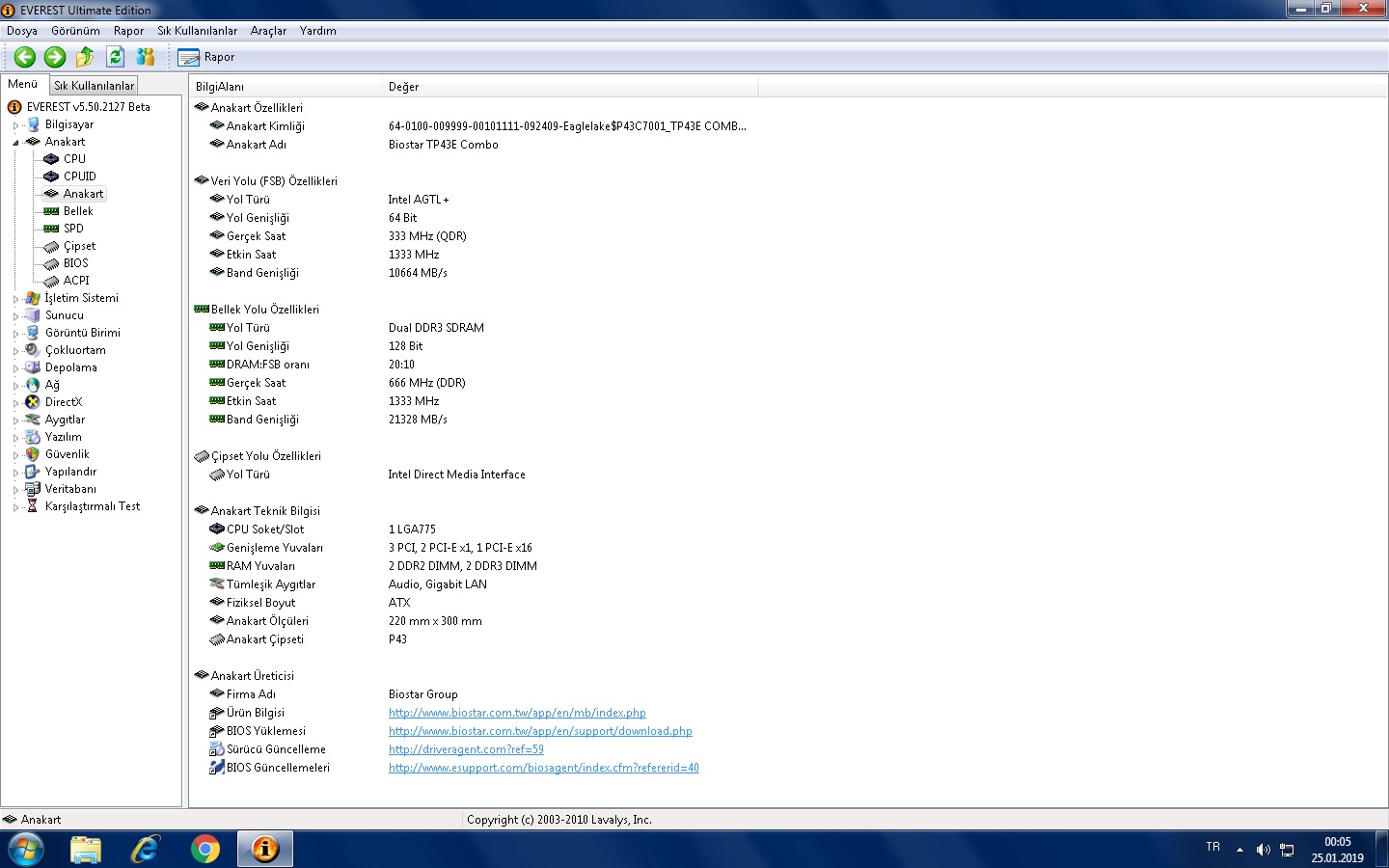Click the Refresh toolbar icon
1389x868 pixels.
(115, 57)
